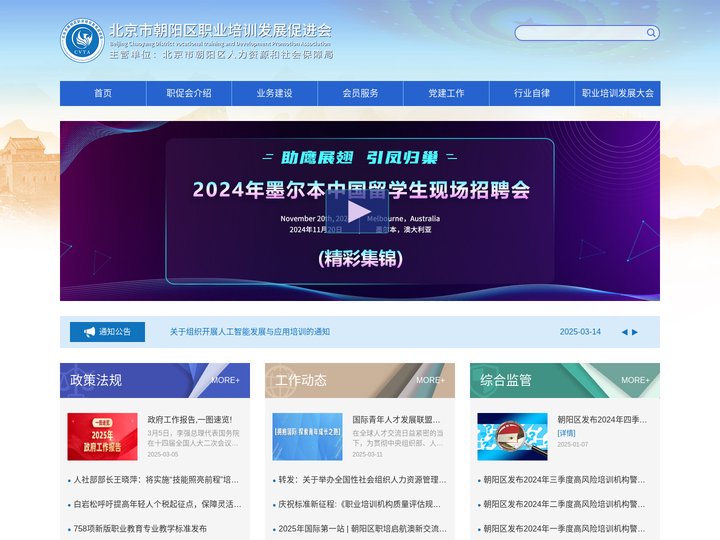The height and width of the screenshot is (540, 720).
Task: Open article 白岩松呼吁提高年轻人个税起征点
Action: [158, 504]
